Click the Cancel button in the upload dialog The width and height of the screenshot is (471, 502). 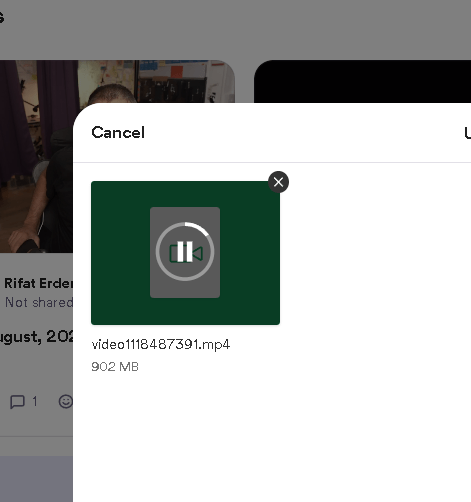pos(118,133)
